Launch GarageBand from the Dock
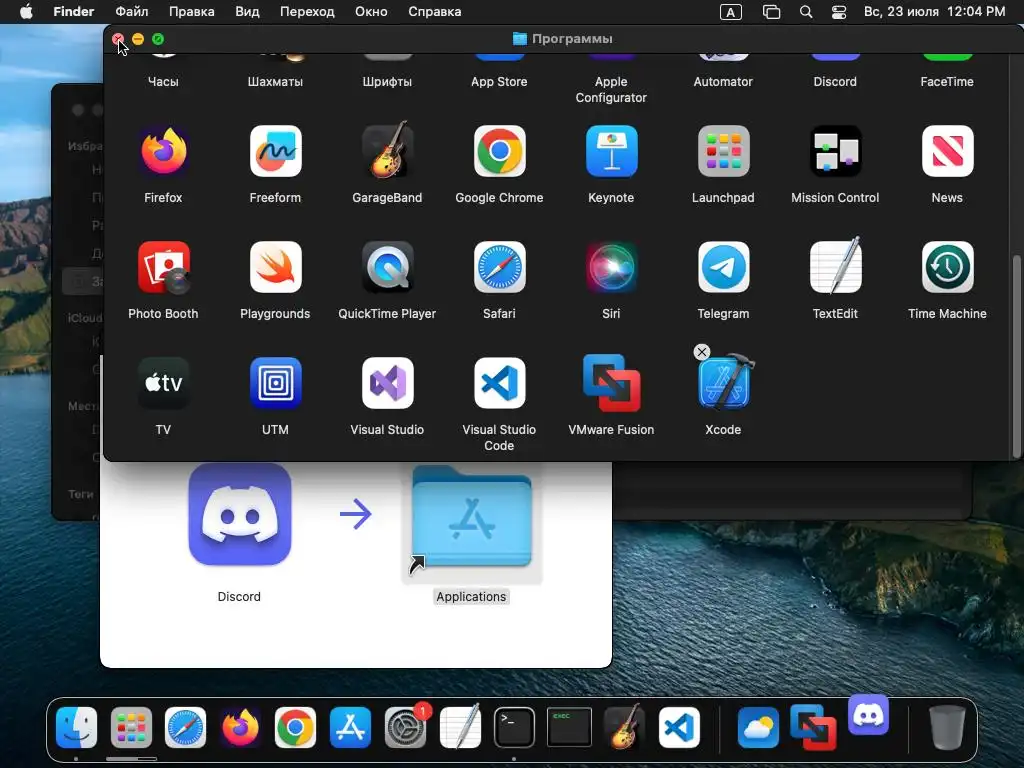Viewport: 1024px width, 768px height. click(x=624, y=726)
